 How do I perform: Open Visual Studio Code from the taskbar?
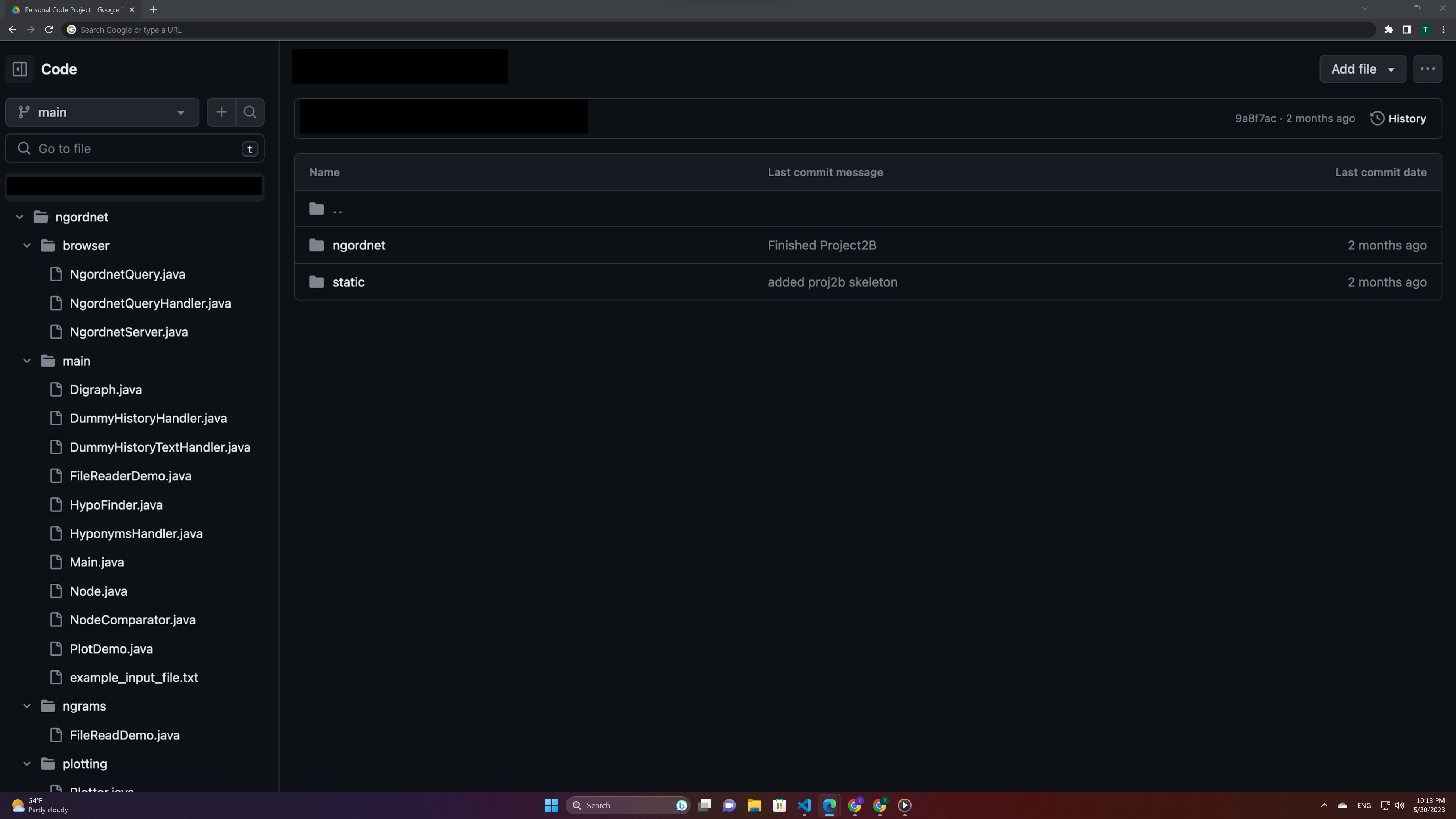pos(804,805)
